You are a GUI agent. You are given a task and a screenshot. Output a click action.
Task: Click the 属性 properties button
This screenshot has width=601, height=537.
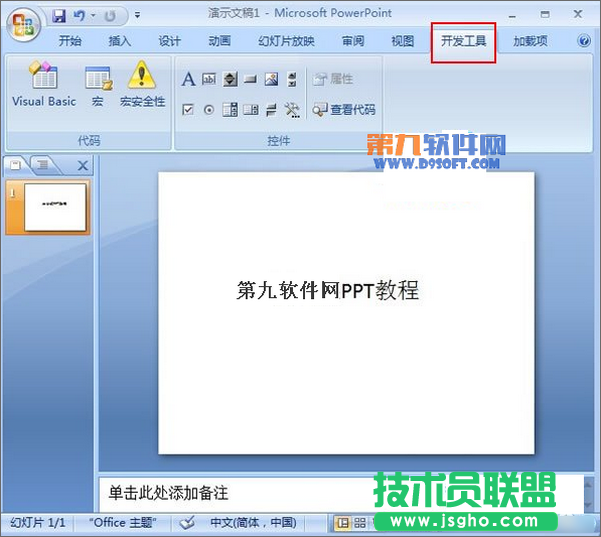[x=333, y=79]
